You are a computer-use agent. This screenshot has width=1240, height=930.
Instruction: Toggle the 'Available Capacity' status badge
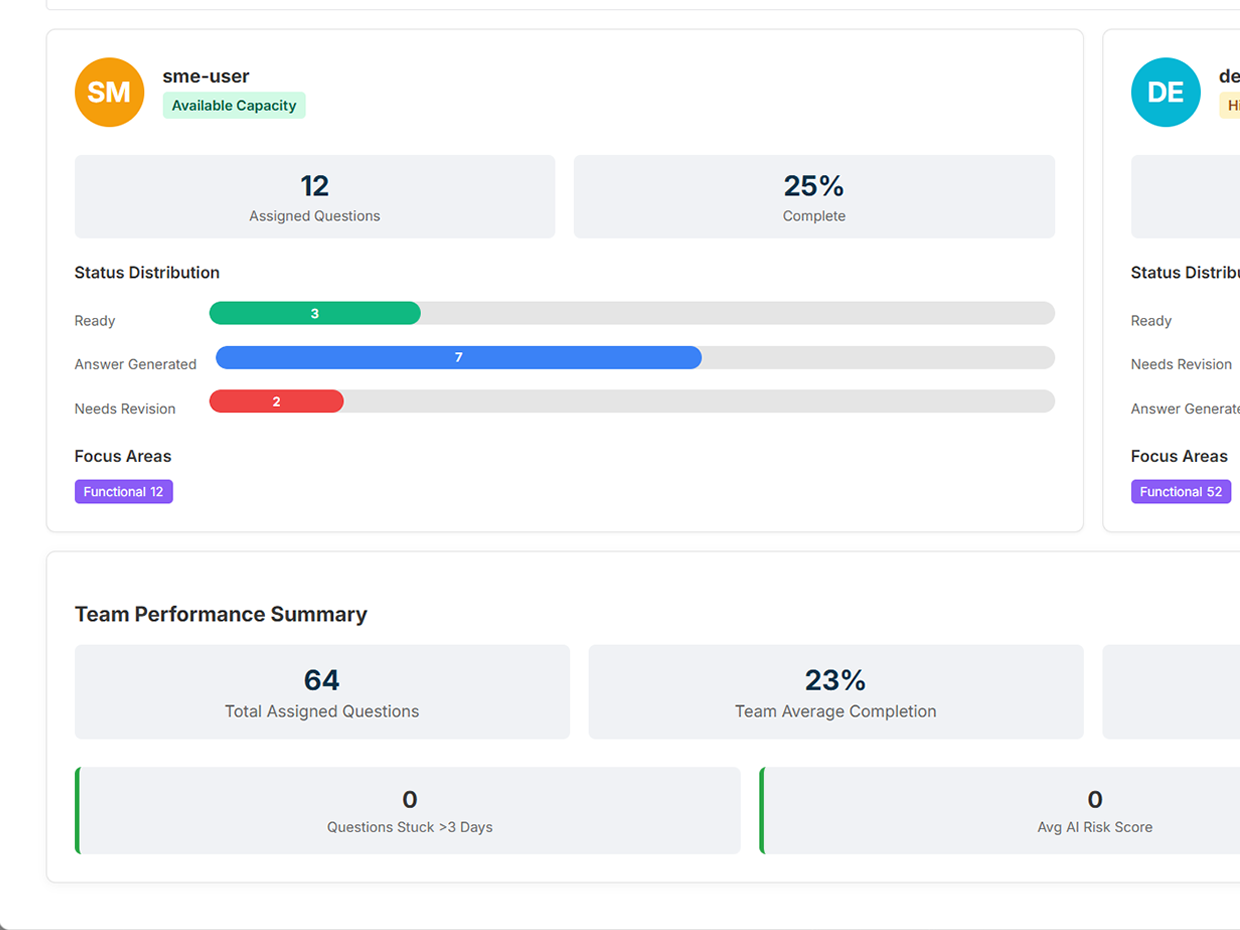point(234,105)
